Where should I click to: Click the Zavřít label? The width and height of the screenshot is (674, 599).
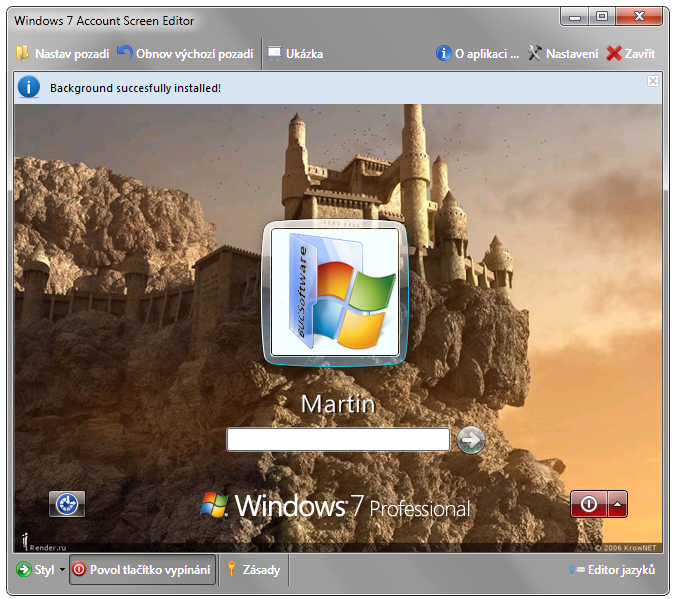pos(640,54)
